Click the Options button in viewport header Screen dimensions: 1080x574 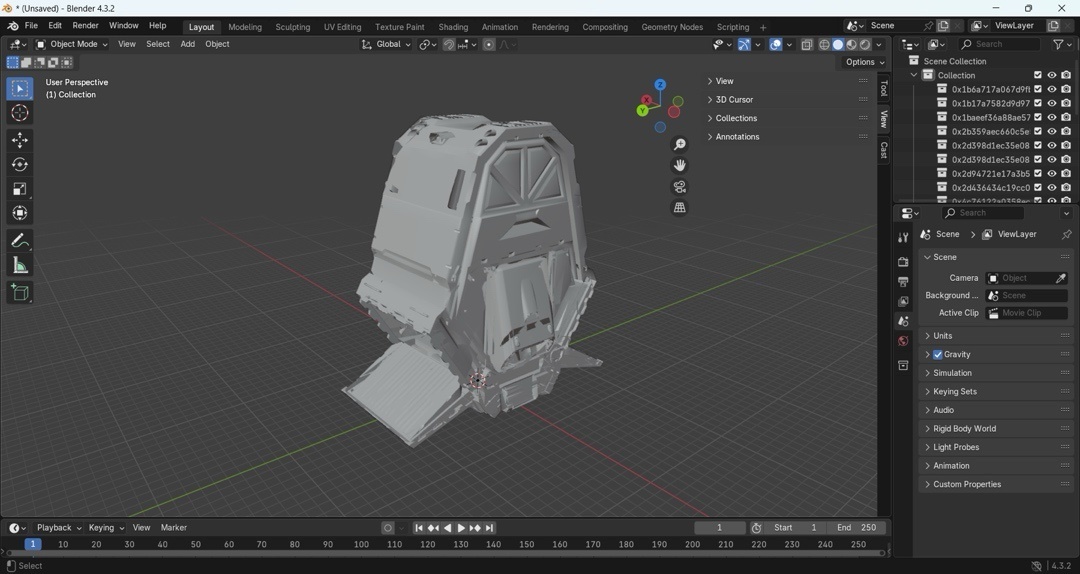(x=863, y=62)
